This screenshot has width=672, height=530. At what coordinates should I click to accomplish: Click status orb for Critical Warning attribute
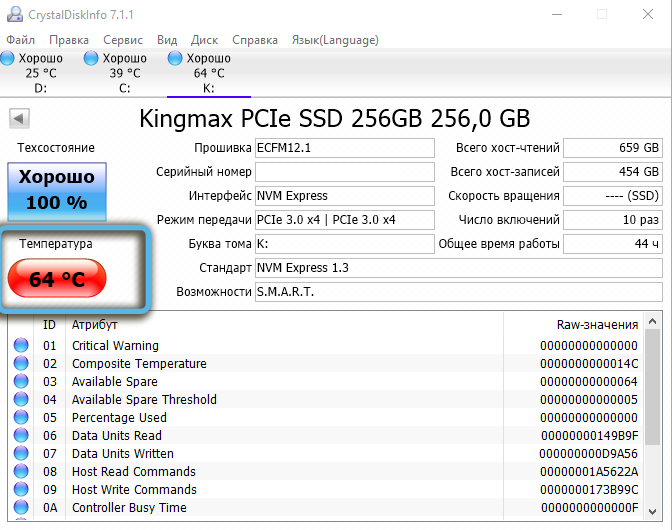pos(21,346)
